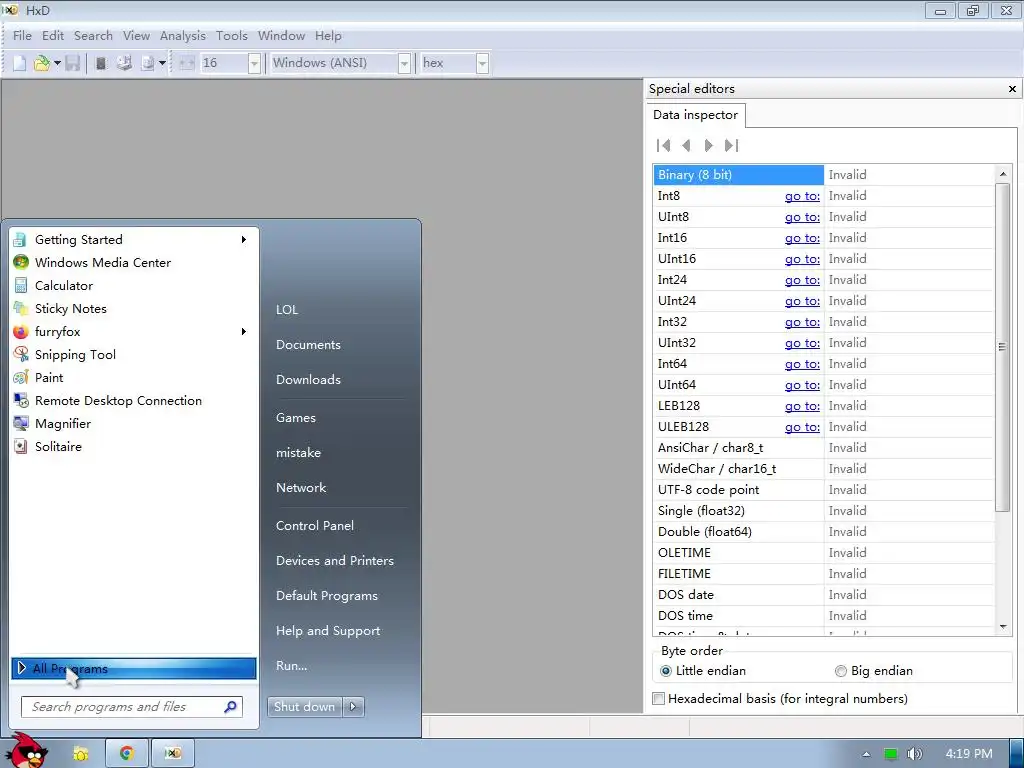Click the Start button with red bird

click(x=27, y=751)
